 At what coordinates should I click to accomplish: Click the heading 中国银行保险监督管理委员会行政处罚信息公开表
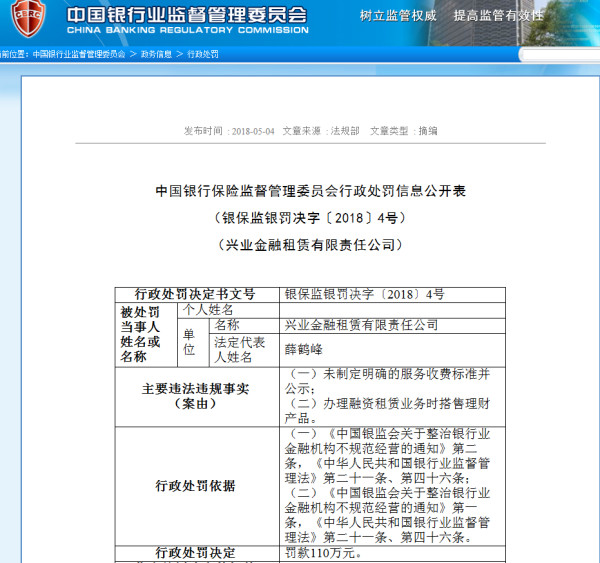coord(310,191)
